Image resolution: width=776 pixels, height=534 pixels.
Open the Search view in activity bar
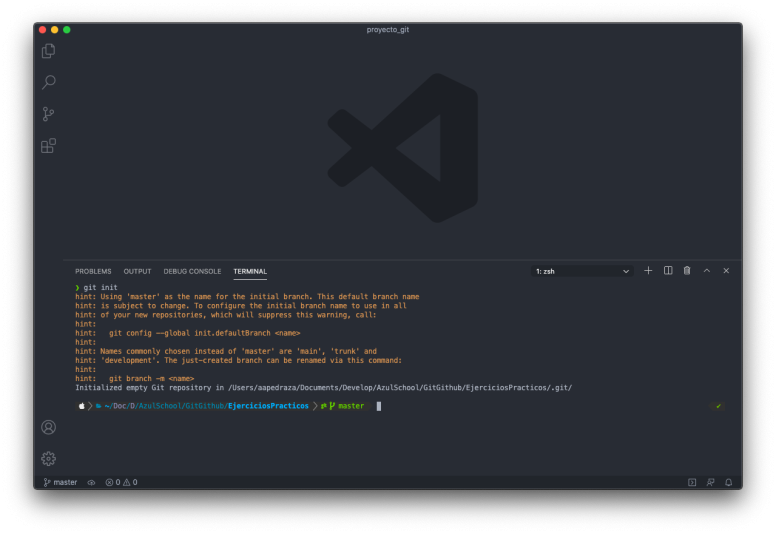tap(48, 82)
